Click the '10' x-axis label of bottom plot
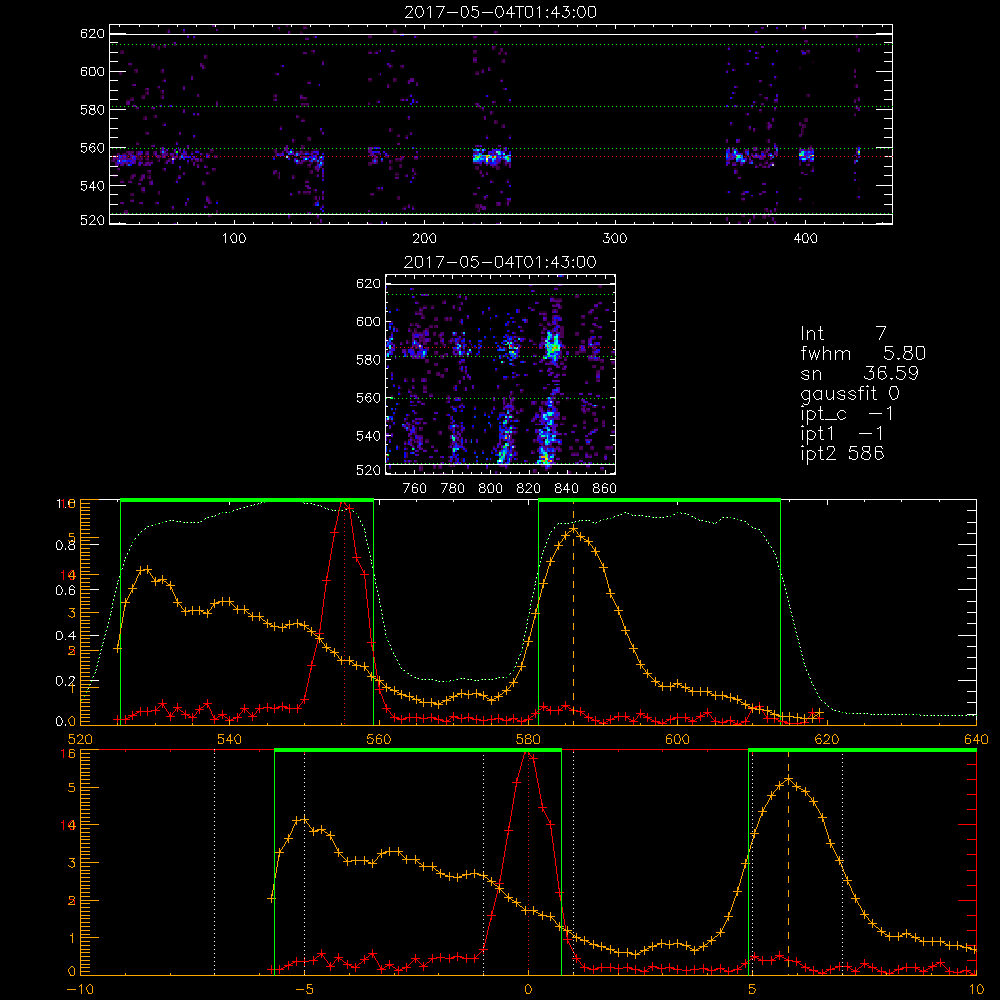The image size is (1000, 1000). click(x=976, y=989)
